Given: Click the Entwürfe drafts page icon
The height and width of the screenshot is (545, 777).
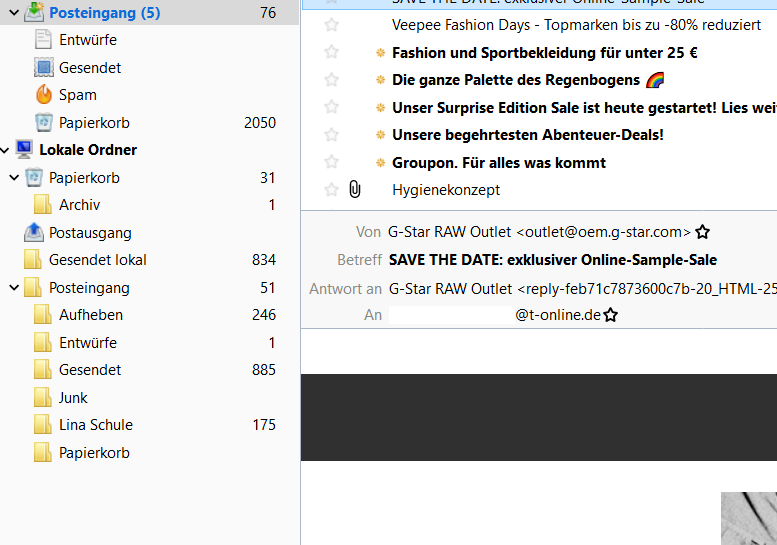Looking at the screenshot, I should pyautogui.click(x=43, y=40).
